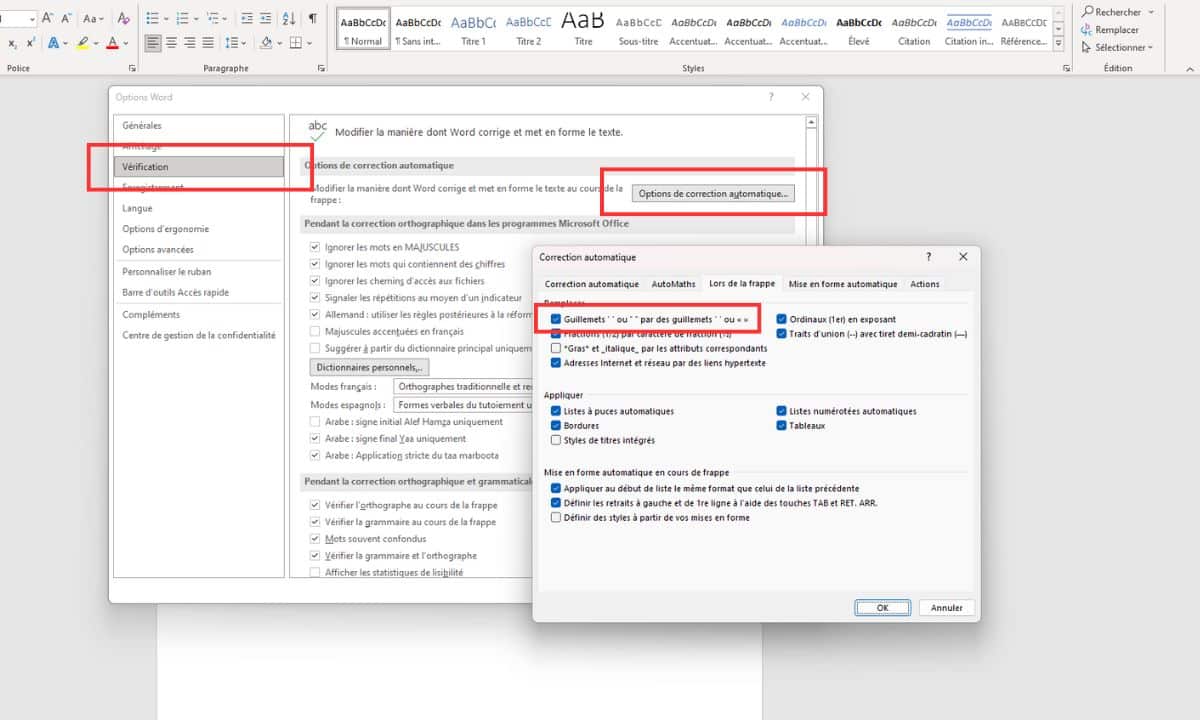The height and width of the screenshot is (720, 1200).
Task: Uncheck Listes à puces automatiques
Action: (x=556, y=411)
